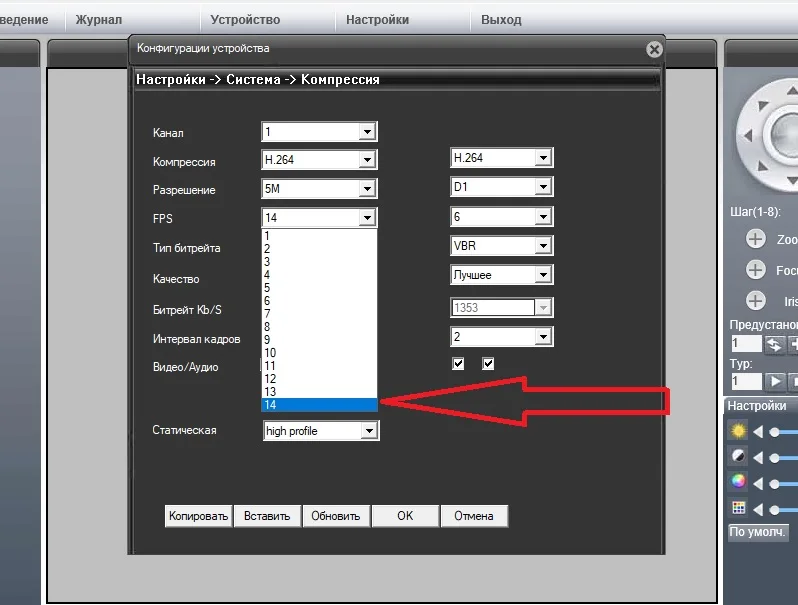Click the Обновить button

pyautogui.click(x=336, y=516)
